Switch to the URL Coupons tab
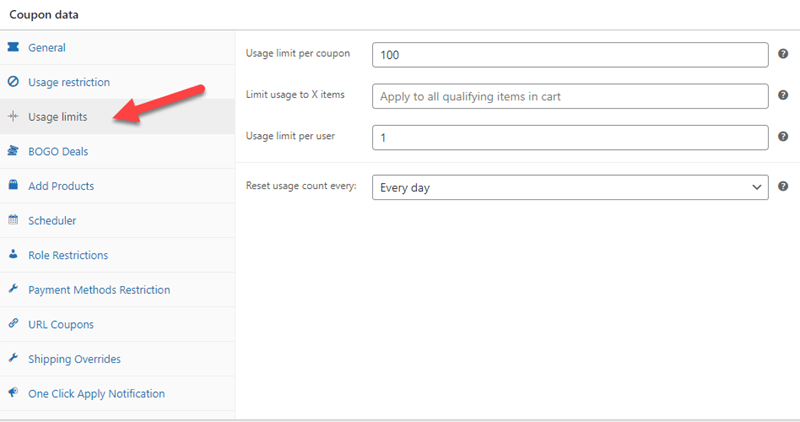800x422 pixels. (x=117, y=325)
